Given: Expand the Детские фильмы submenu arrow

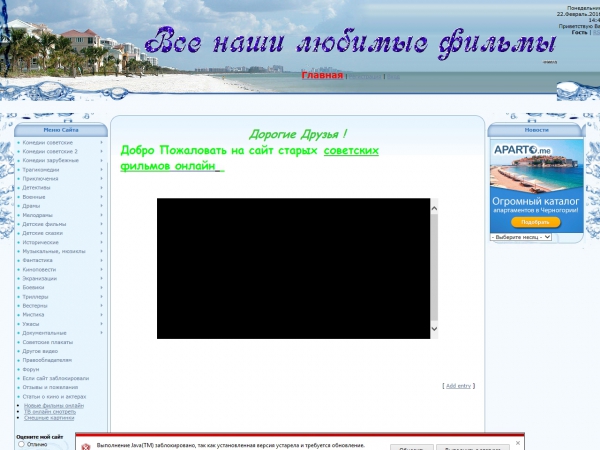Looking at the screenshot, I should tap(101, 224).
